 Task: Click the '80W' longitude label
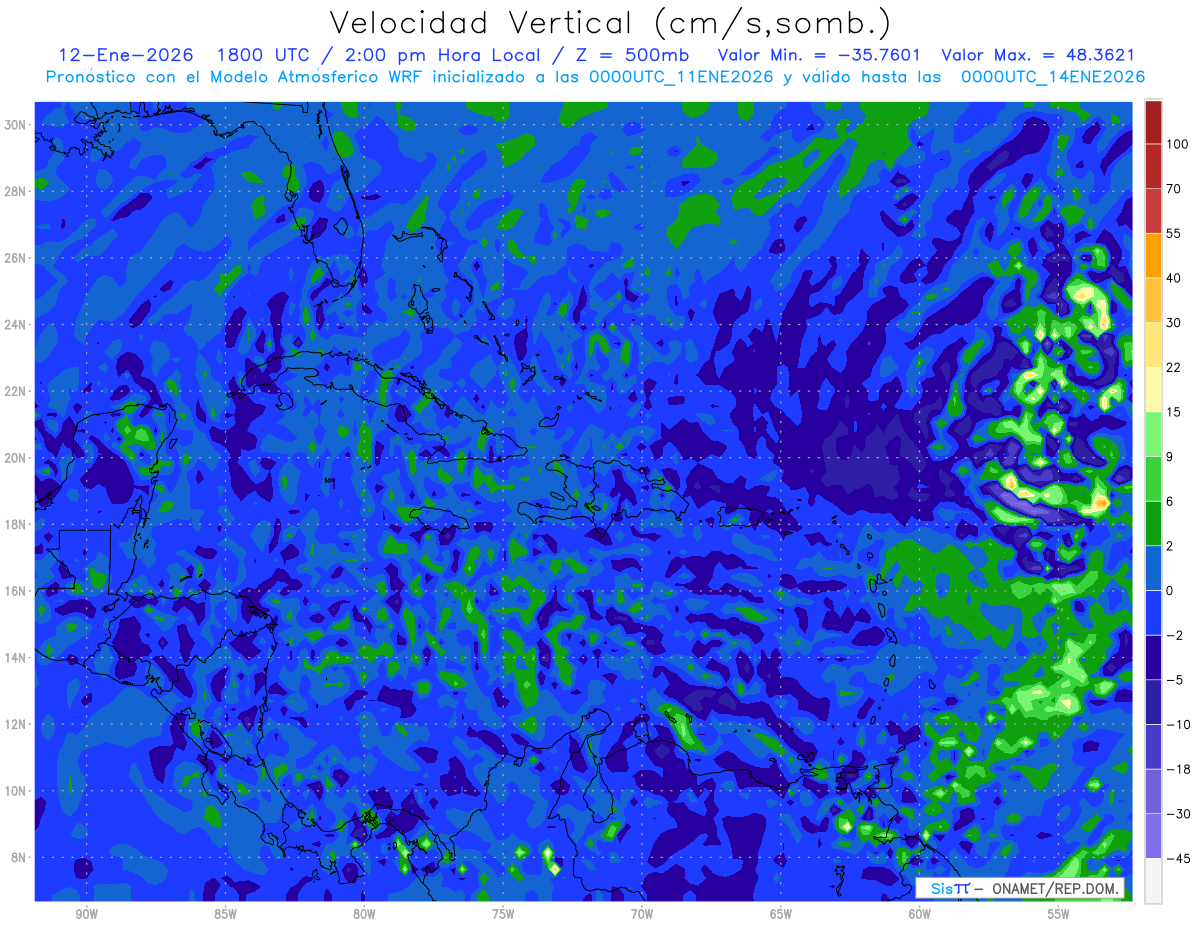[364, 914]
